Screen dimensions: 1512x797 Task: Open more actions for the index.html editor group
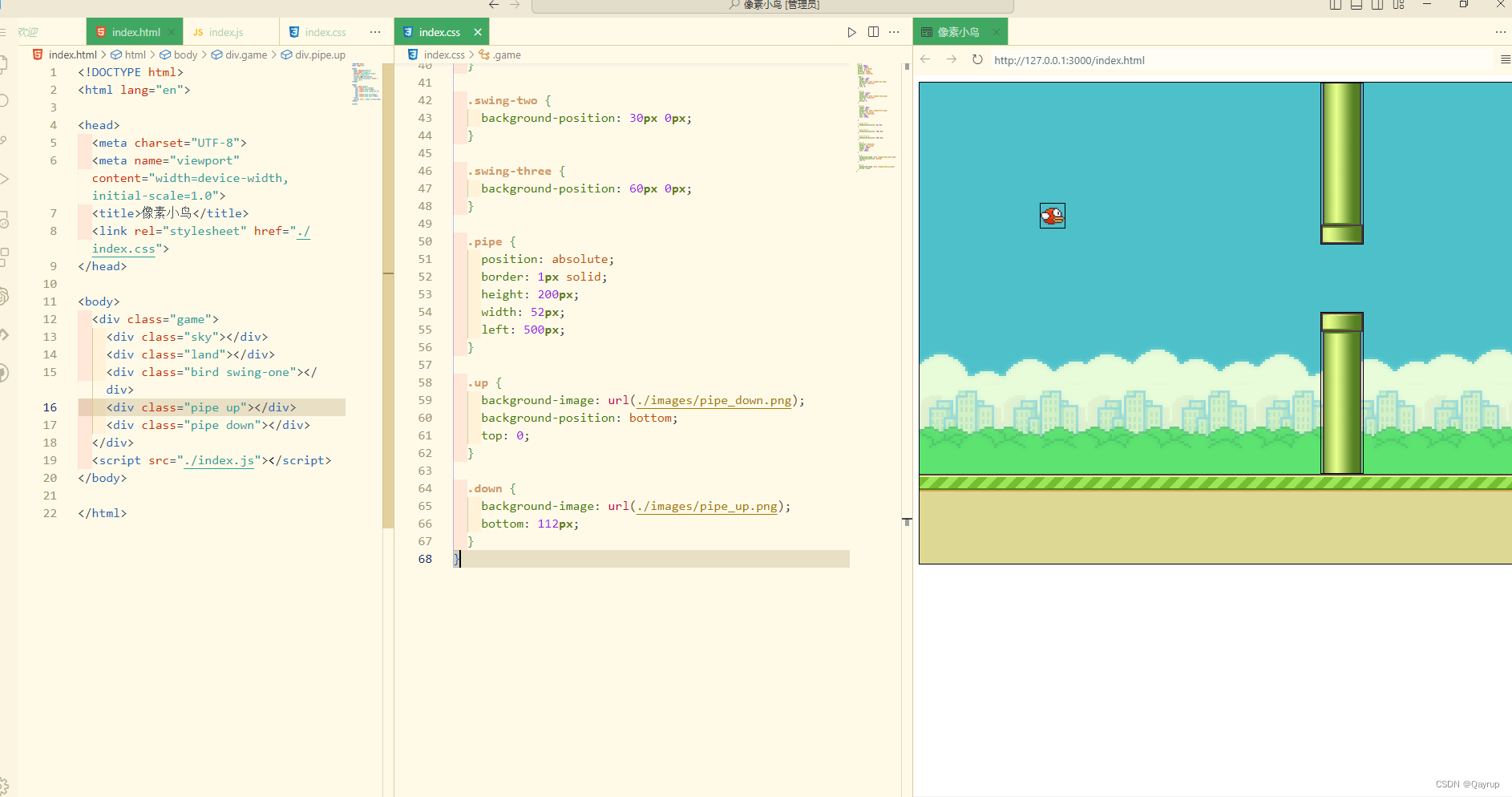click(x=375, y=32)
